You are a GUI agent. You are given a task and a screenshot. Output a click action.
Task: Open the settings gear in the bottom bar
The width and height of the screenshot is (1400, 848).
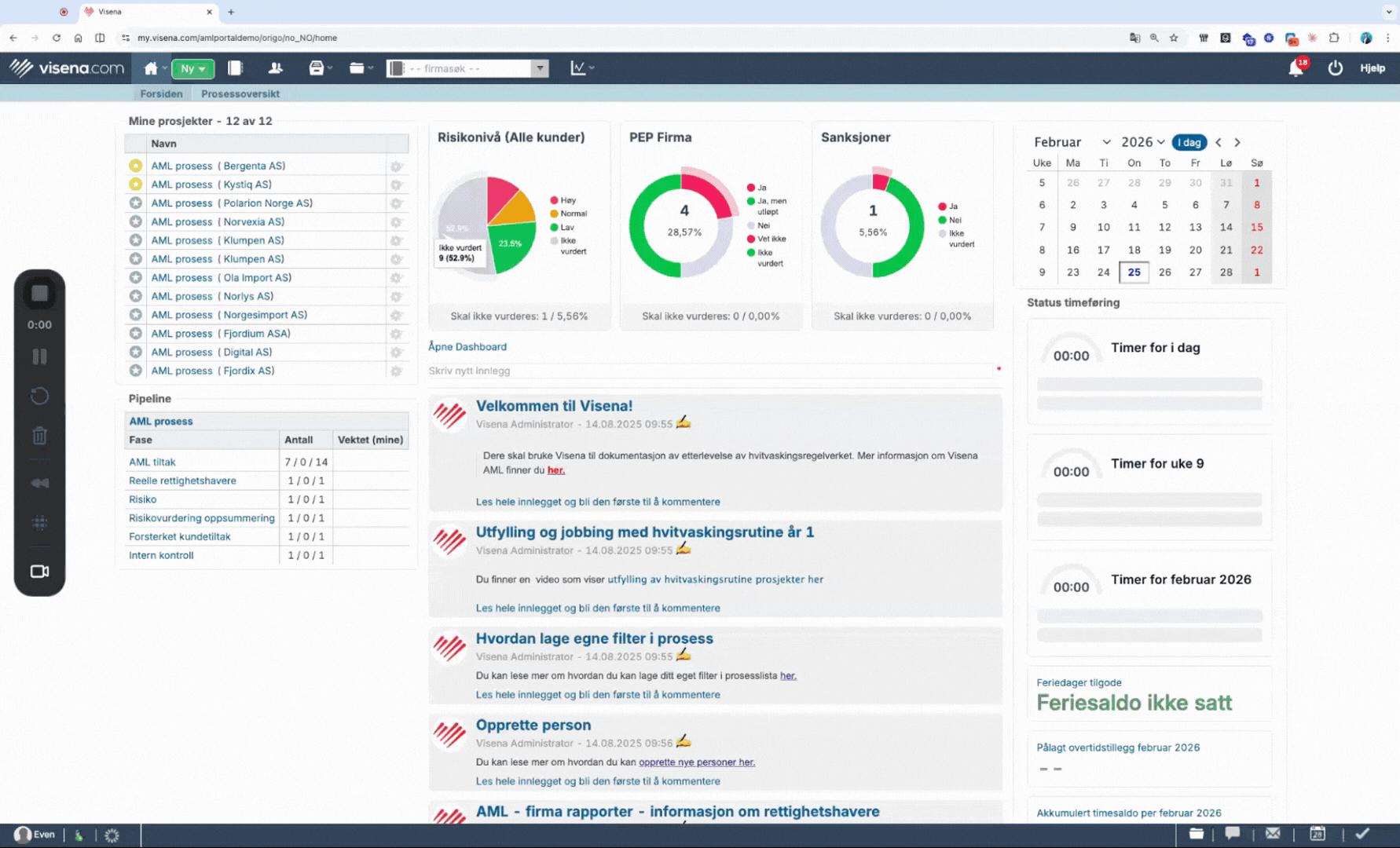(112, 835)
